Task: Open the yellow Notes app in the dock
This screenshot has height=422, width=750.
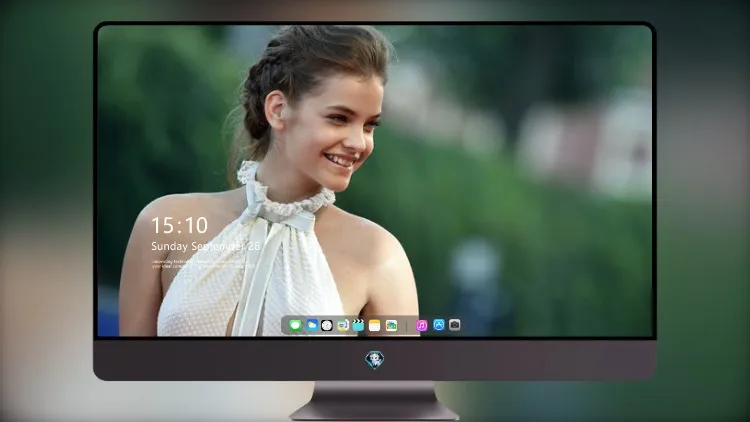Action: (375, 325)
